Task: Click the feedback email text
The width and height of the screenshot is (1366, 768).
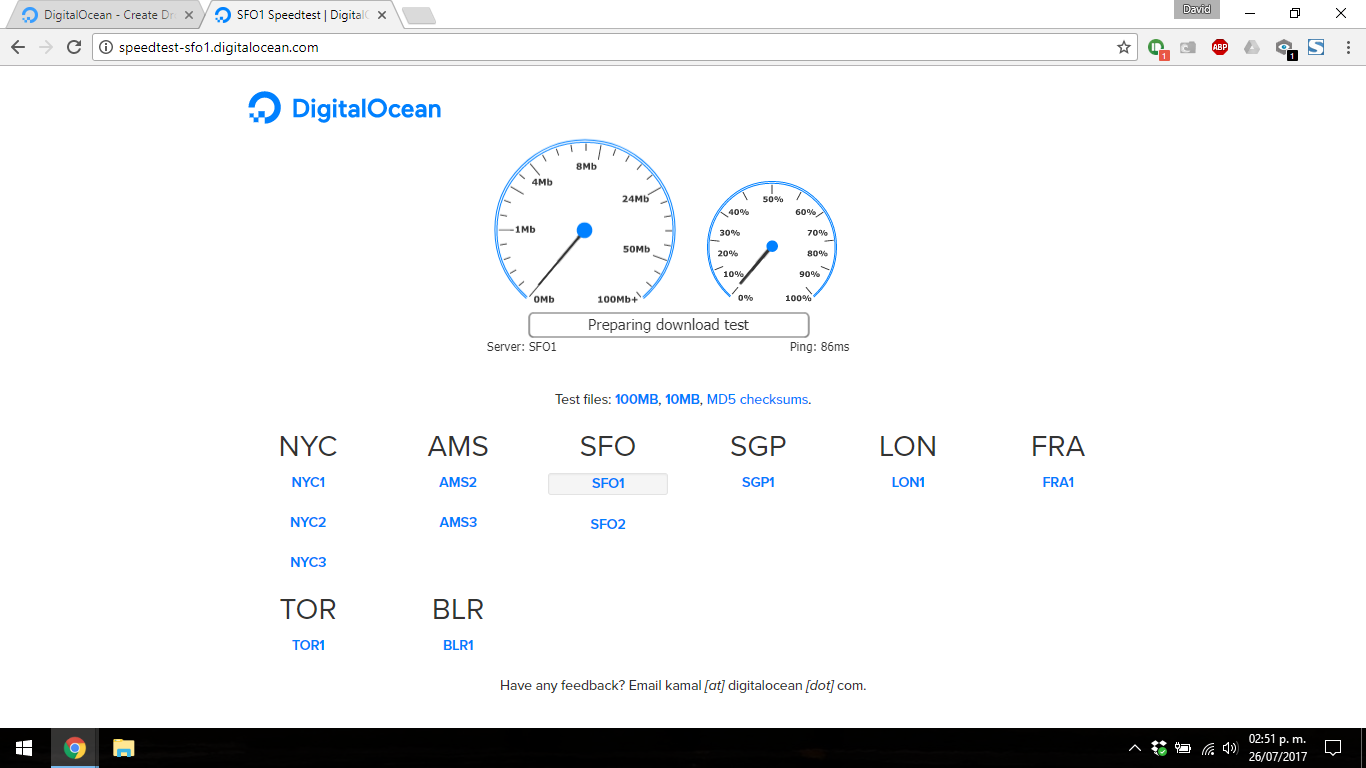Action: coord(683,686)
